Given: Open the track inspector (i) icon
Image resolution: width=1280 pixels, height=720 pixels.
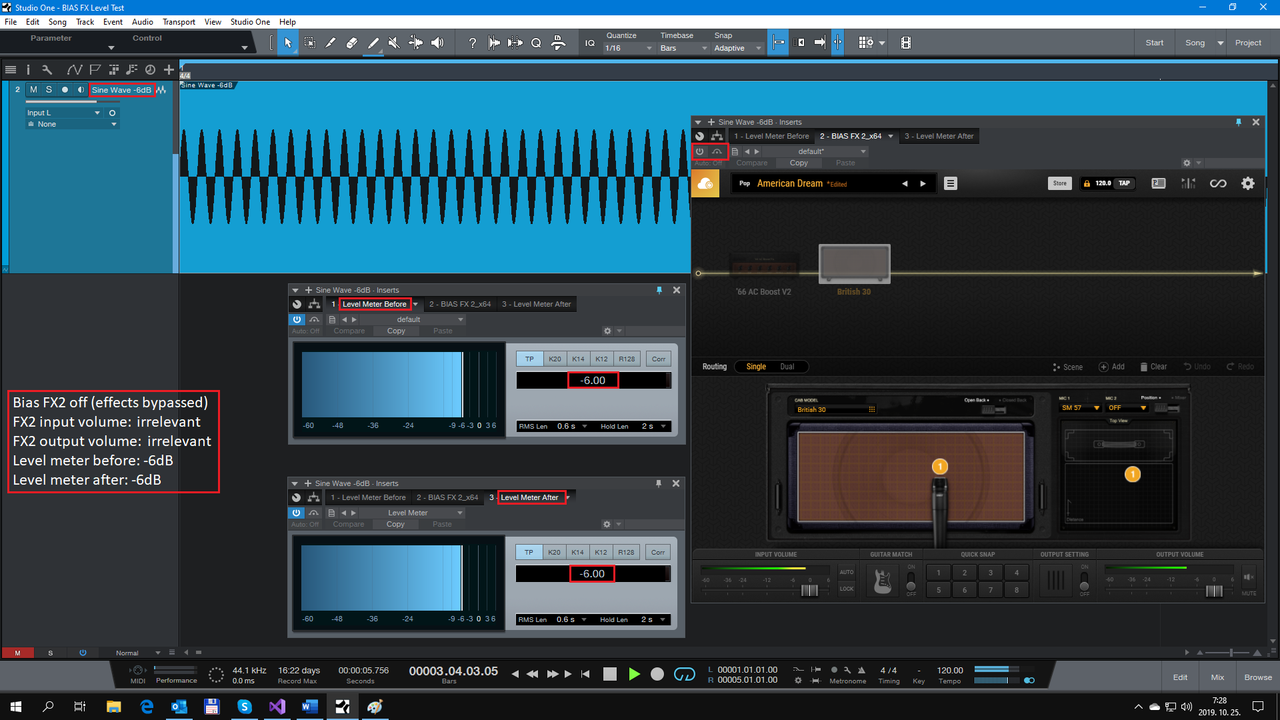Looking at the screenshot, I should (28, 70).
